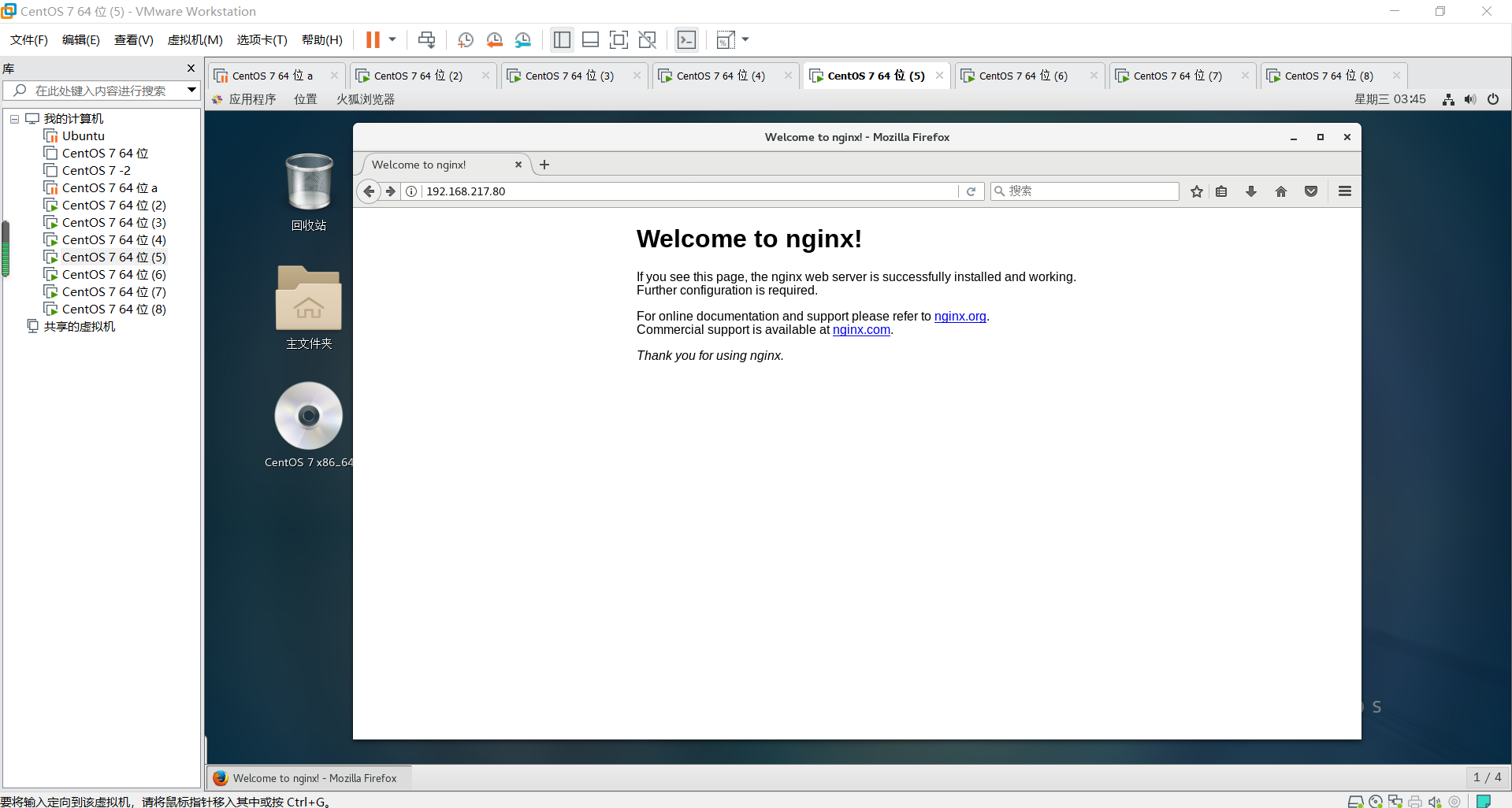Show site information for 192.168.217.80
Image resolution: width=1512 pixels, height=808 pixels.
(411, 191)
